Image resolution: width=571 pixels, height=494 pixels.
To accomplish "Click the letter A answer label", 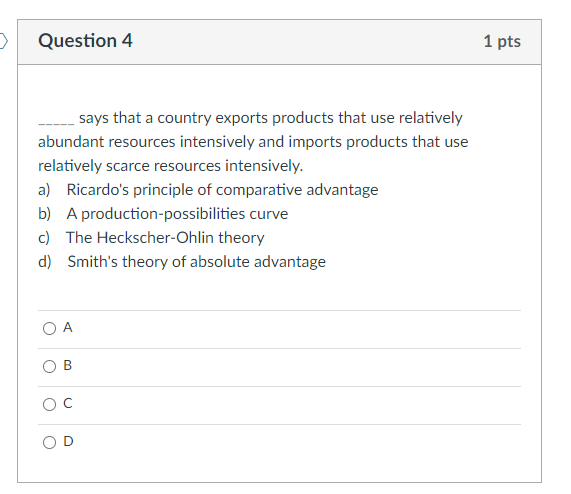I will click(68, 328).
